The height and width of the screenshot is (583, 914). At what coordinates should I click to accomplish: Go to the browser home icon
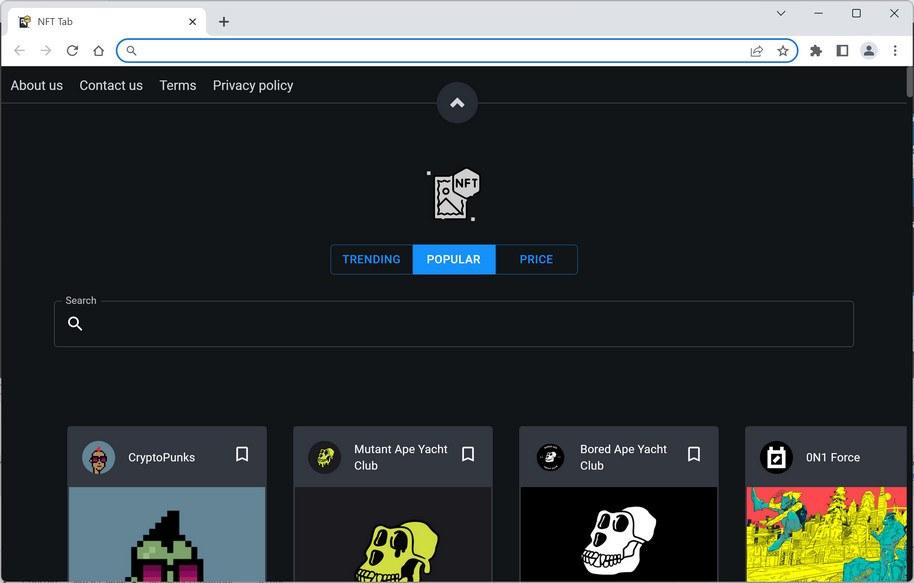point(99,51)
